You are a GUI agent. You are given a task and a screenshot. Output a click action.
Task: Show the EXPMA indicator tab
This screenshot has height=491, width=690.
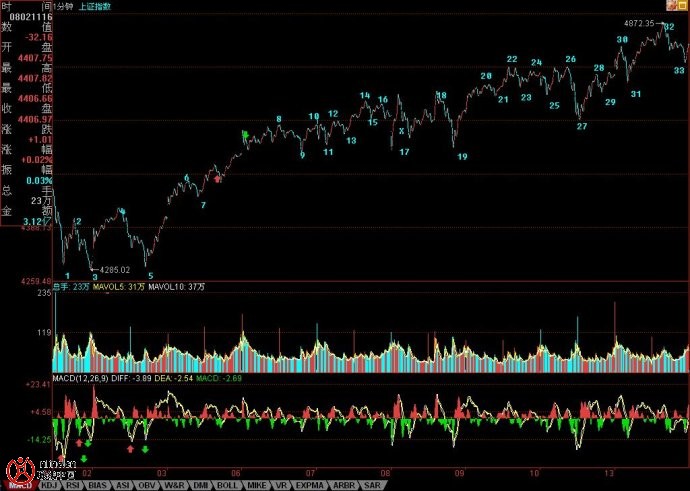pyautogui.click(x=305, y=485)
